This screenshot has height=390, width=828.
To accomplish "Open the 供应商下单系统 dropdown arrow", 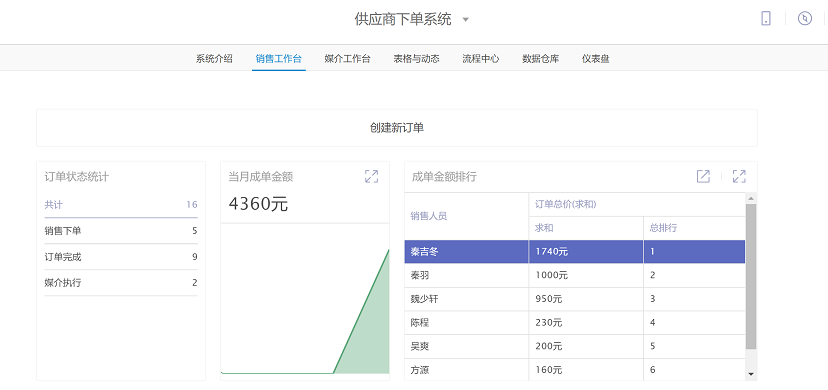I will [x=465, y=20].
